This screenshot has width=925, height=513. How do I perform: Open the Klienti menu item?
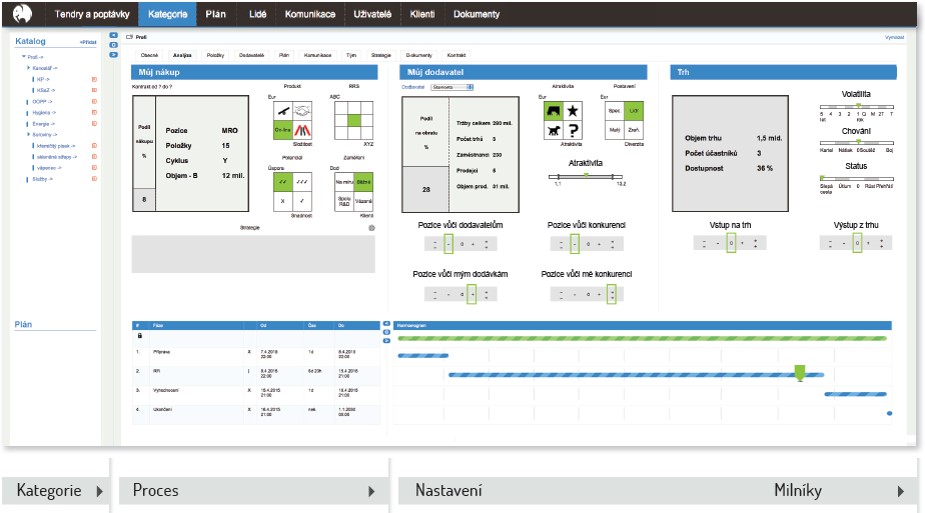click(x=422, y=14)
